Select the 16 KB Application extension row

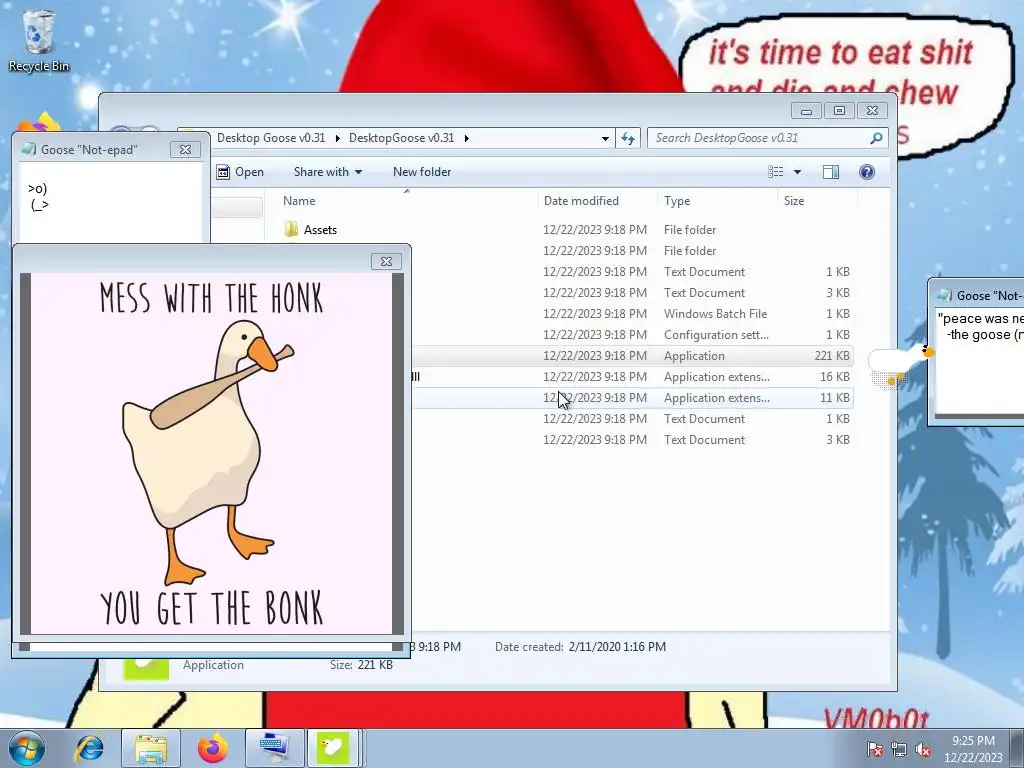click(x=631, y=377)
